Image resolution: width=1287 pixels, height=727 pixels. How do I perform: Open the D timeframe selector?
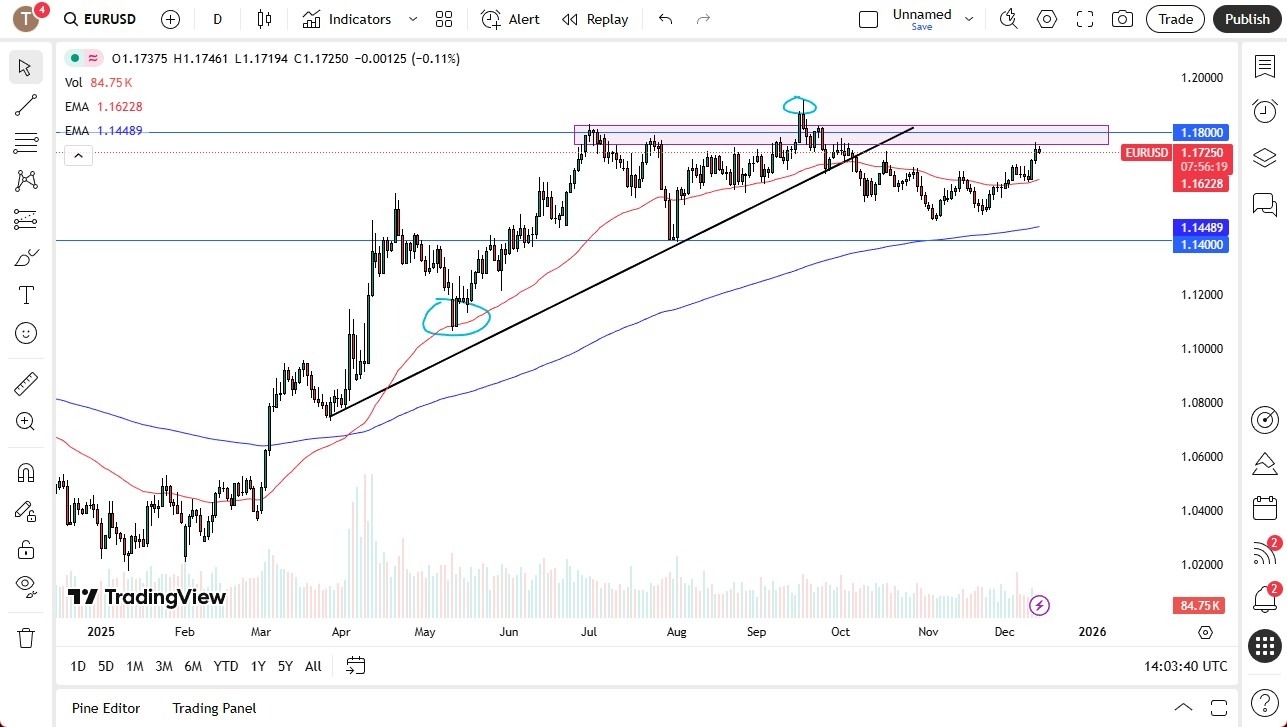(216, 19)
